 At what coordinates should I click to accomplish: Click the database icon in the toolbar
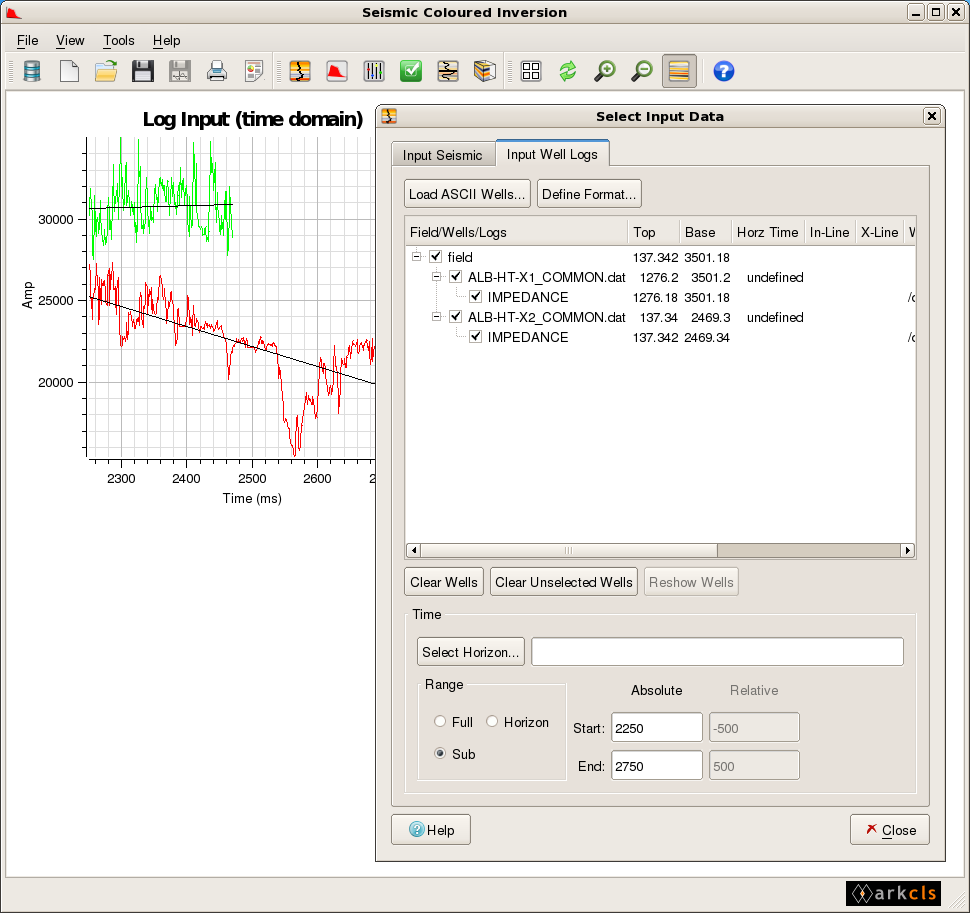coord(32,71)
